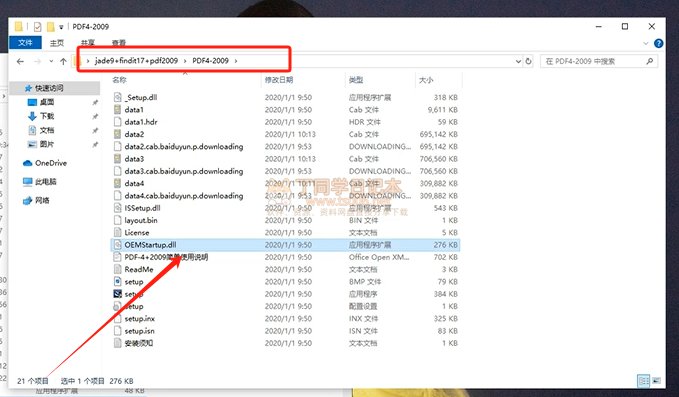This screenshot has height=397, width=679.
Task: Click the search magnifier icon
Action: [650, 61]
